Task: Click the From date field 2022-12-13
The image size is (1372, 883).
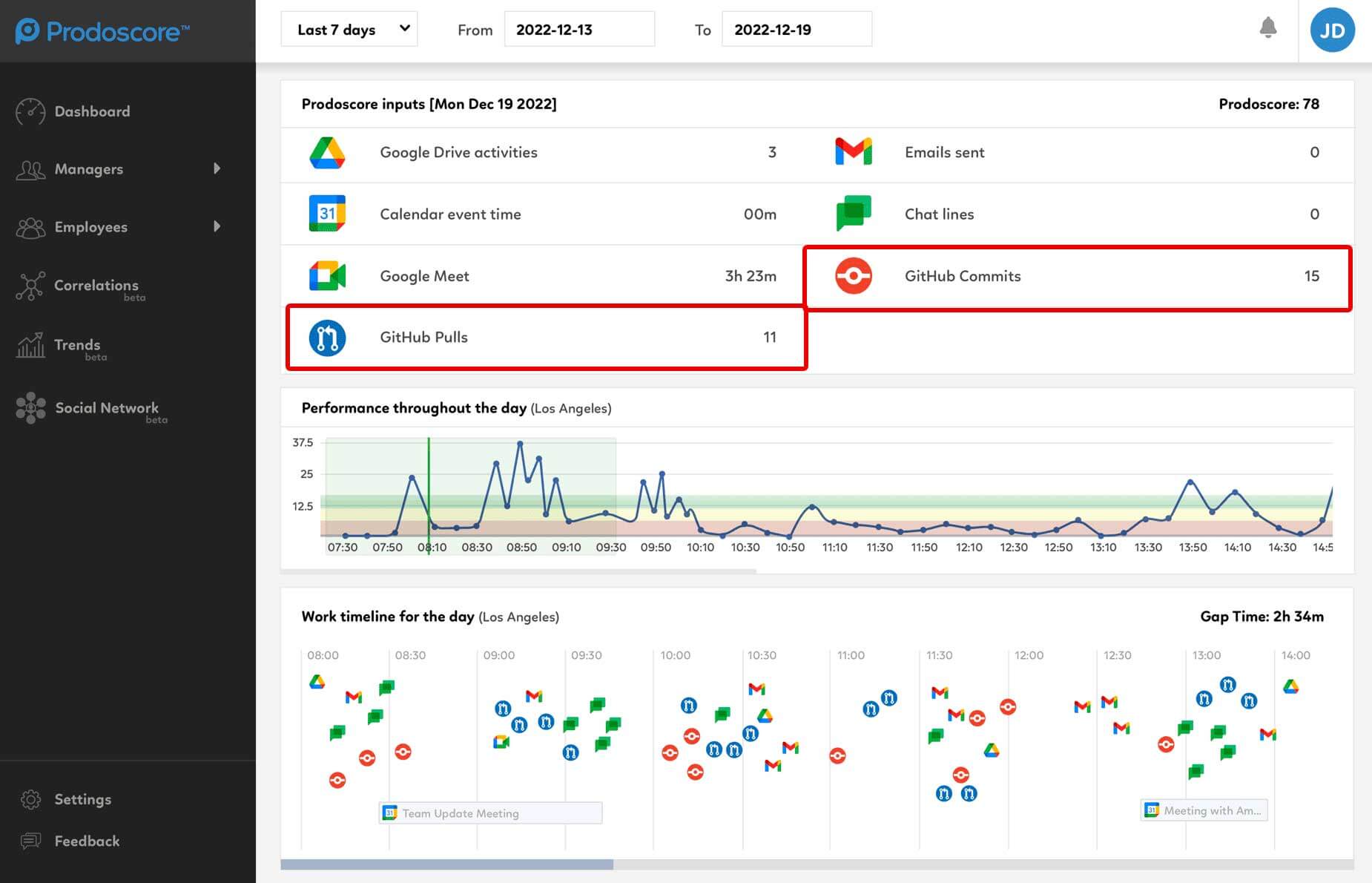Action: tap(579, 30)
